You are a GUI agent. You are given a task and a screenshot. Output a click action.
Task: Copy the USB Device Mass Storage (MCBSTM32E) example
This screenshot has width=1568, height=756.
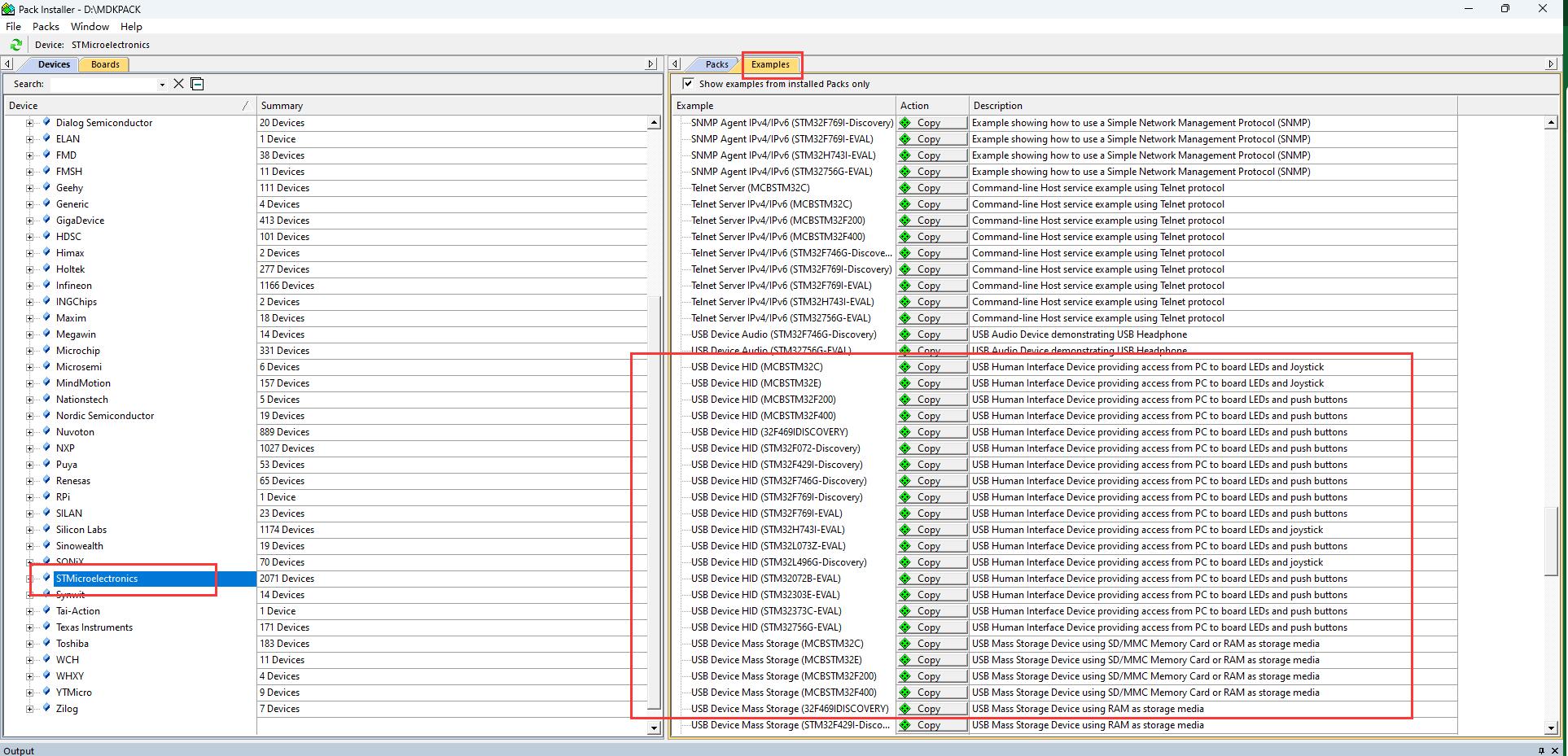coord(932,660)
